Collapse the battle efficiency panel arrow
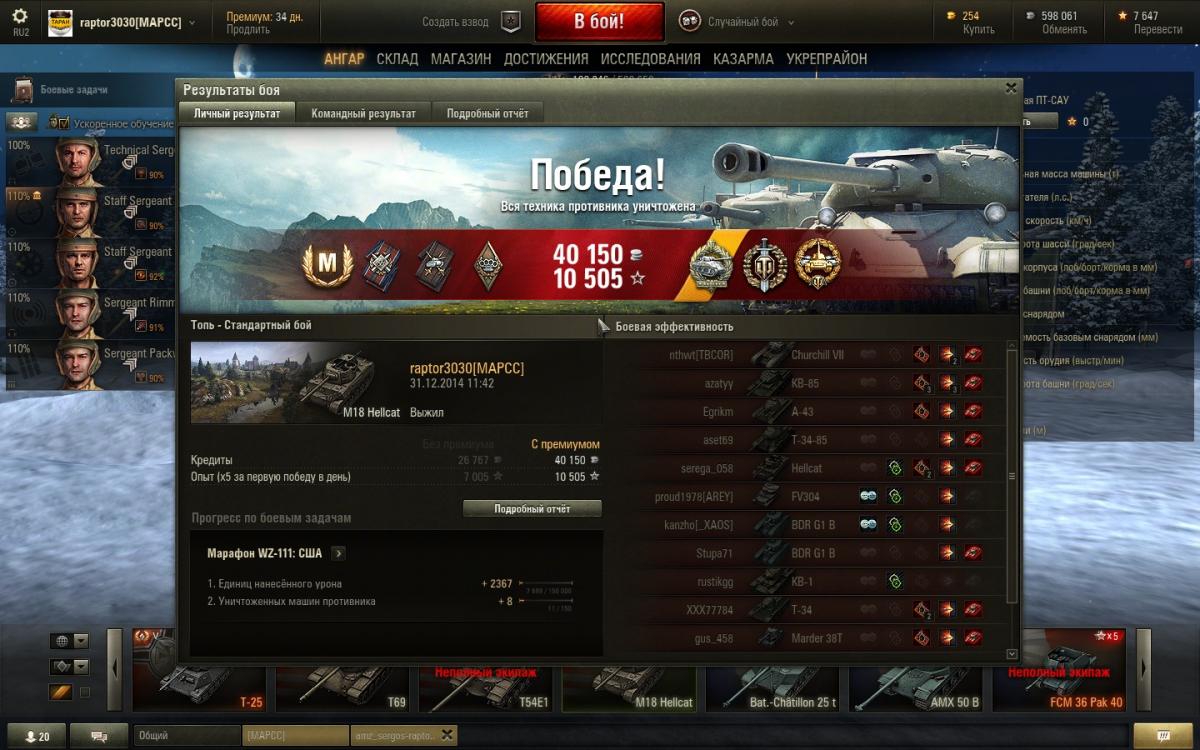Viewport: 1200px width, 750px height. [x=603, y=327]
